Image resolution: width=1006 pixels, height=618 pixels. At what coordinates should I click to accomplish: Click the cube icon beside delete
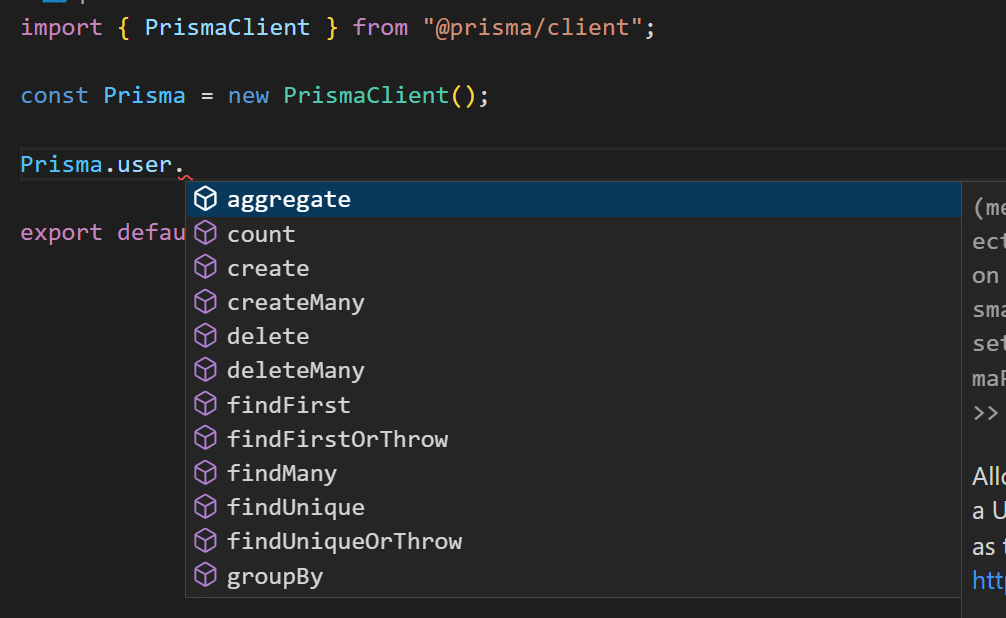205,335
